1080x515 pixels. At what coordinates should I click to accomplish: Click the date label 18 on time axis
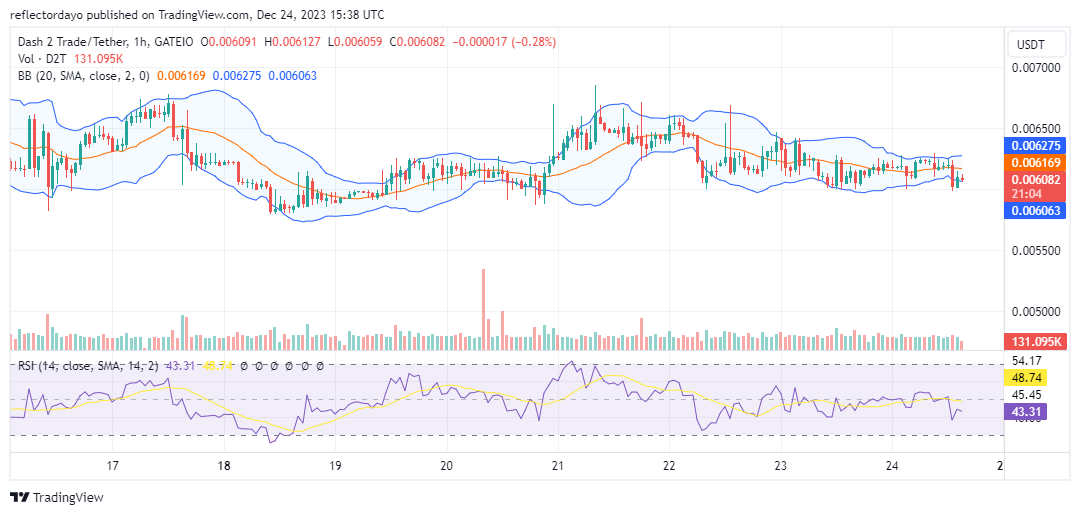click(x=224, y=465)
